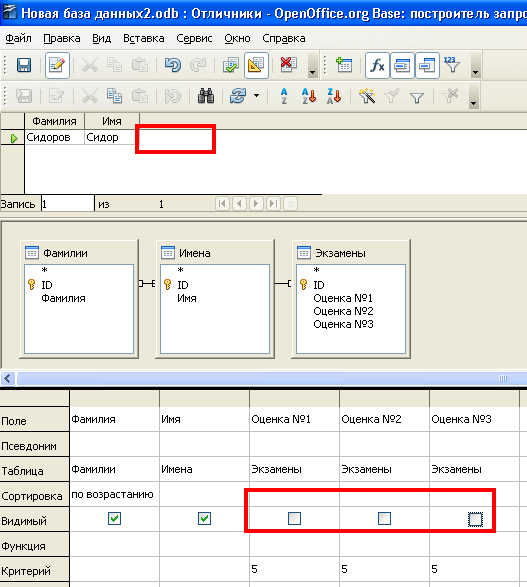Click the Add Tables icon

pyautogui.click(x=344, y=66)
